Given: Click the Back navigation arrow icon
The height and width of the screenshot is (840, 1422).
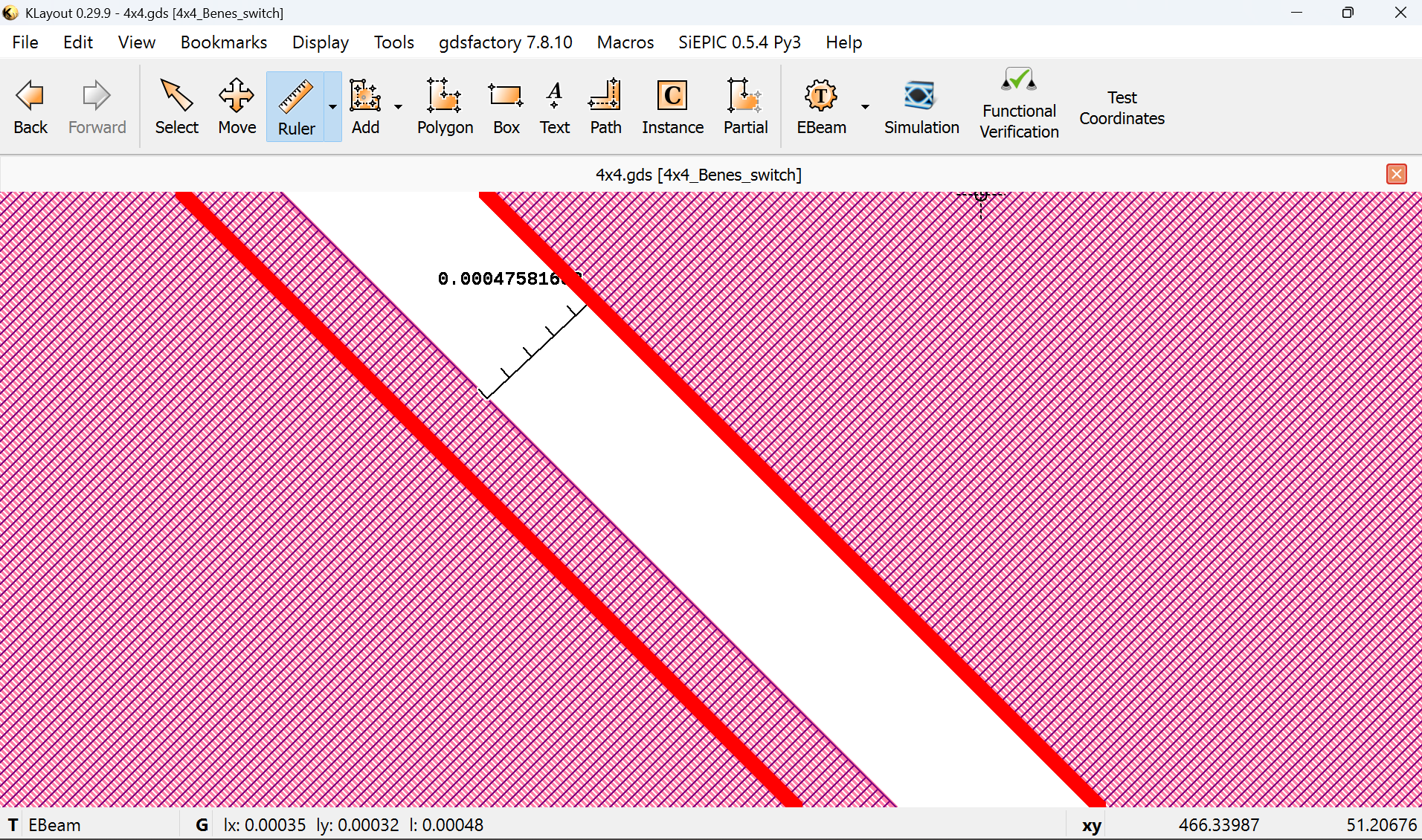Looking at the screenshot, I should pos(30,96).
